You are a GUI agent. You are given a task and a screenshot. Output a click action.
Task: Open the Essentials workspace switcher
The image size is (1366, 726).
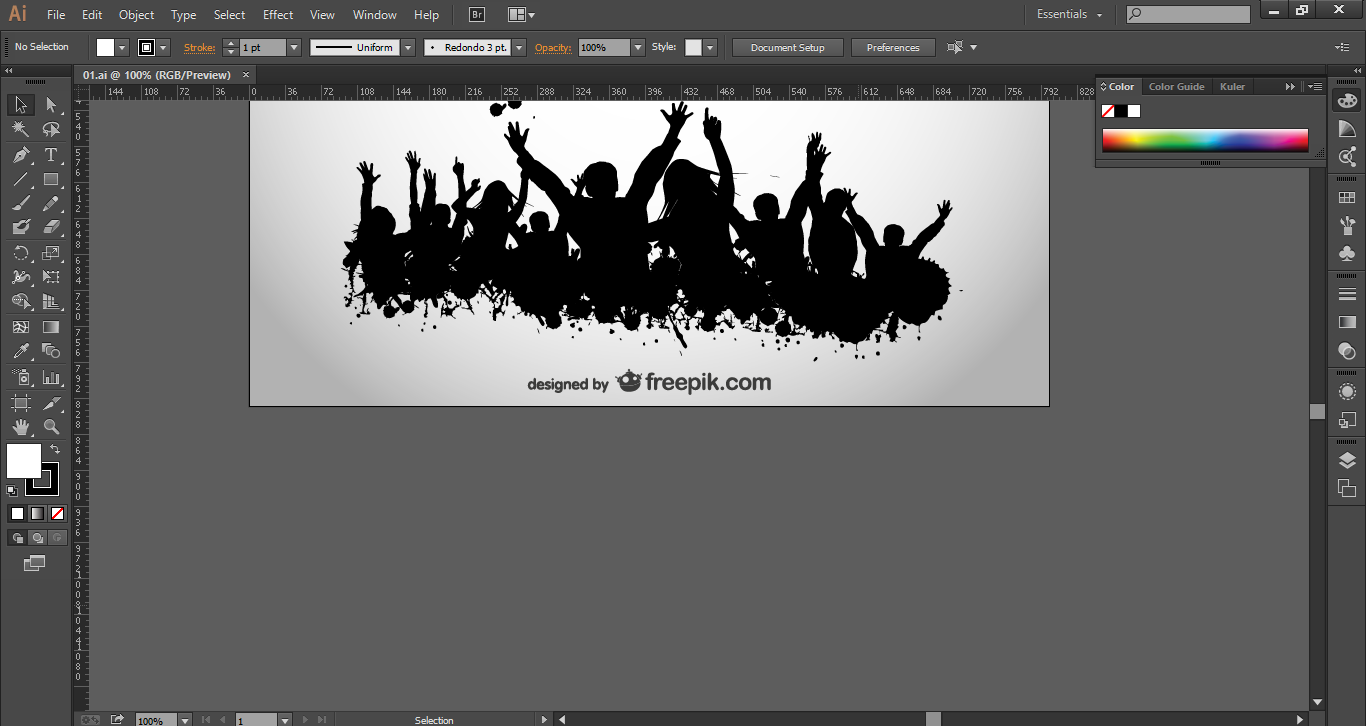pos(1069,15)
